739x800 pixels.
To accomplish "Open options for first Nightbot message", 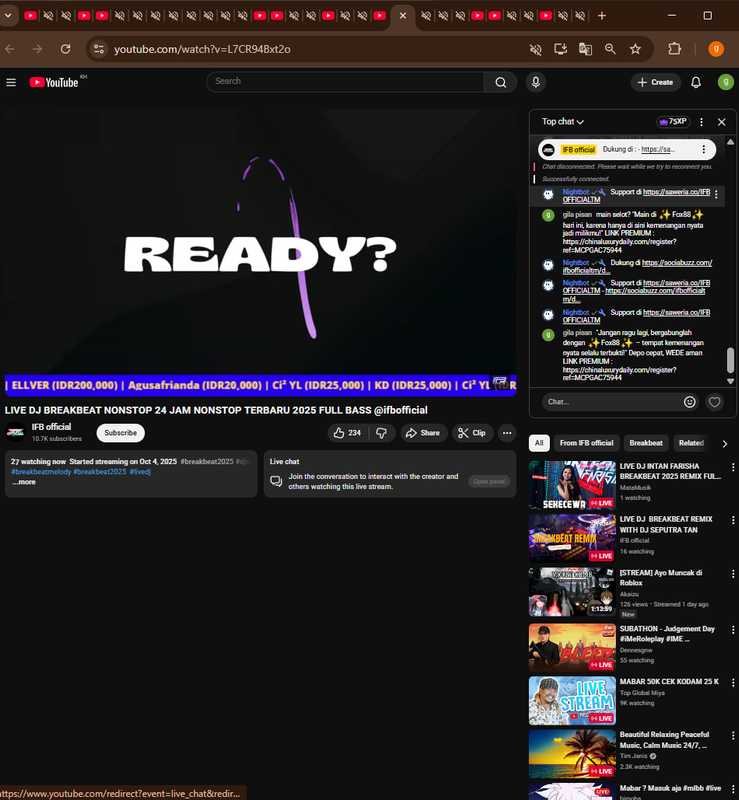I will (x=716, y=194).
